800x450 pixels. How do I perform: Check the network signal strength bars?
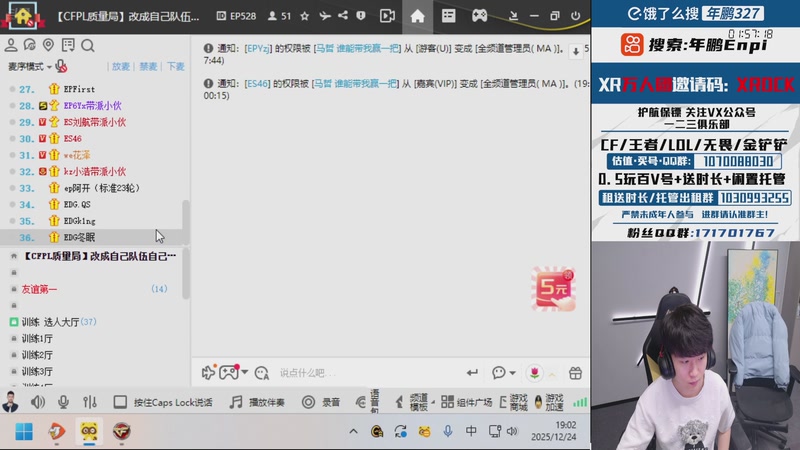(x=580, y=403)
